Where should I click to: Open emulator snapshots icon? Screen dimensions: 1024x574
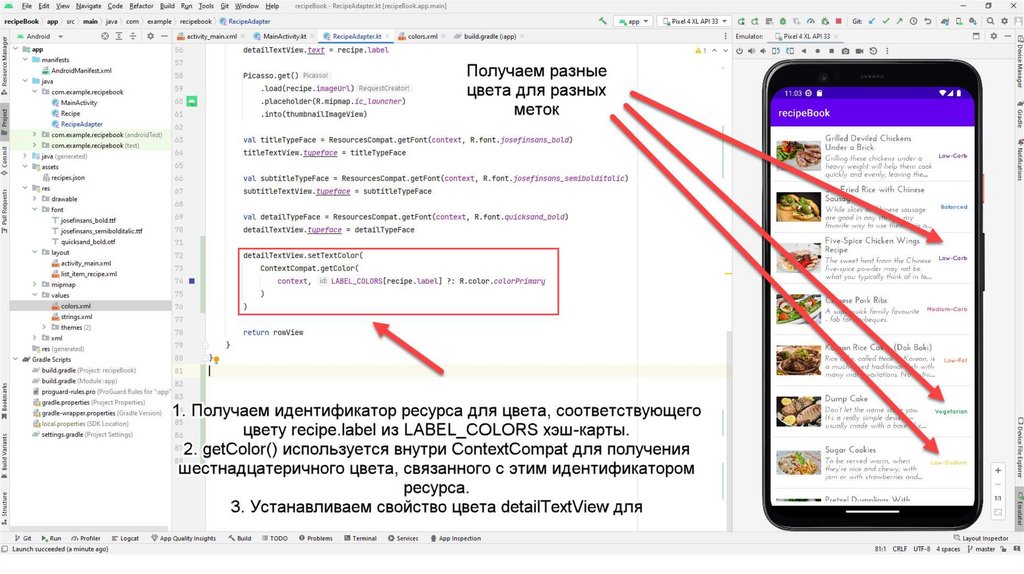(x=873, y=51)
